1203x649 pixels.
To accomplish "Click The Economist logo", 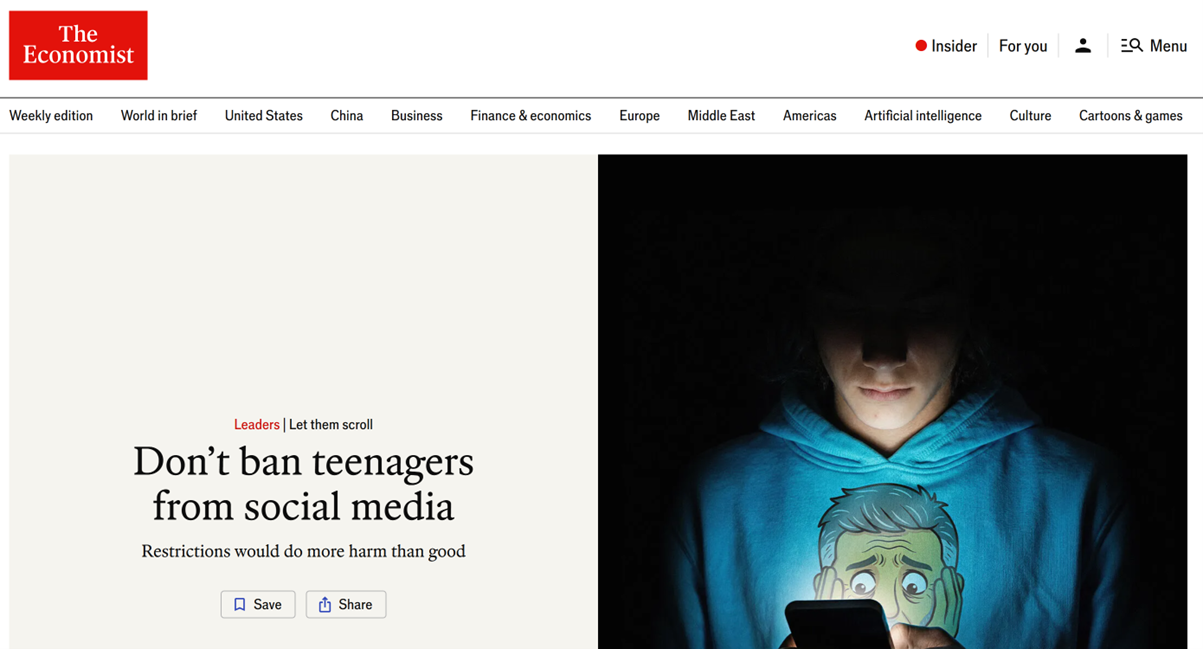I will tap(78, 45).
